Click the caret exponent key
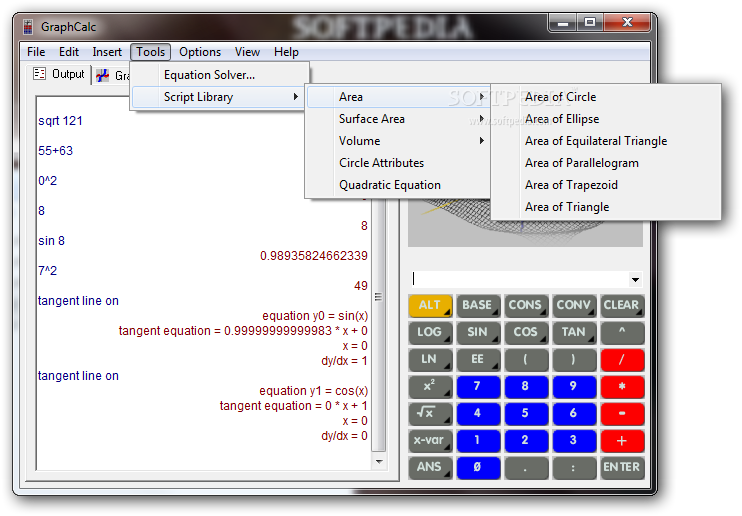Viewport: 742px width, 516px height. pyautogui.click(x=622, y=332)
